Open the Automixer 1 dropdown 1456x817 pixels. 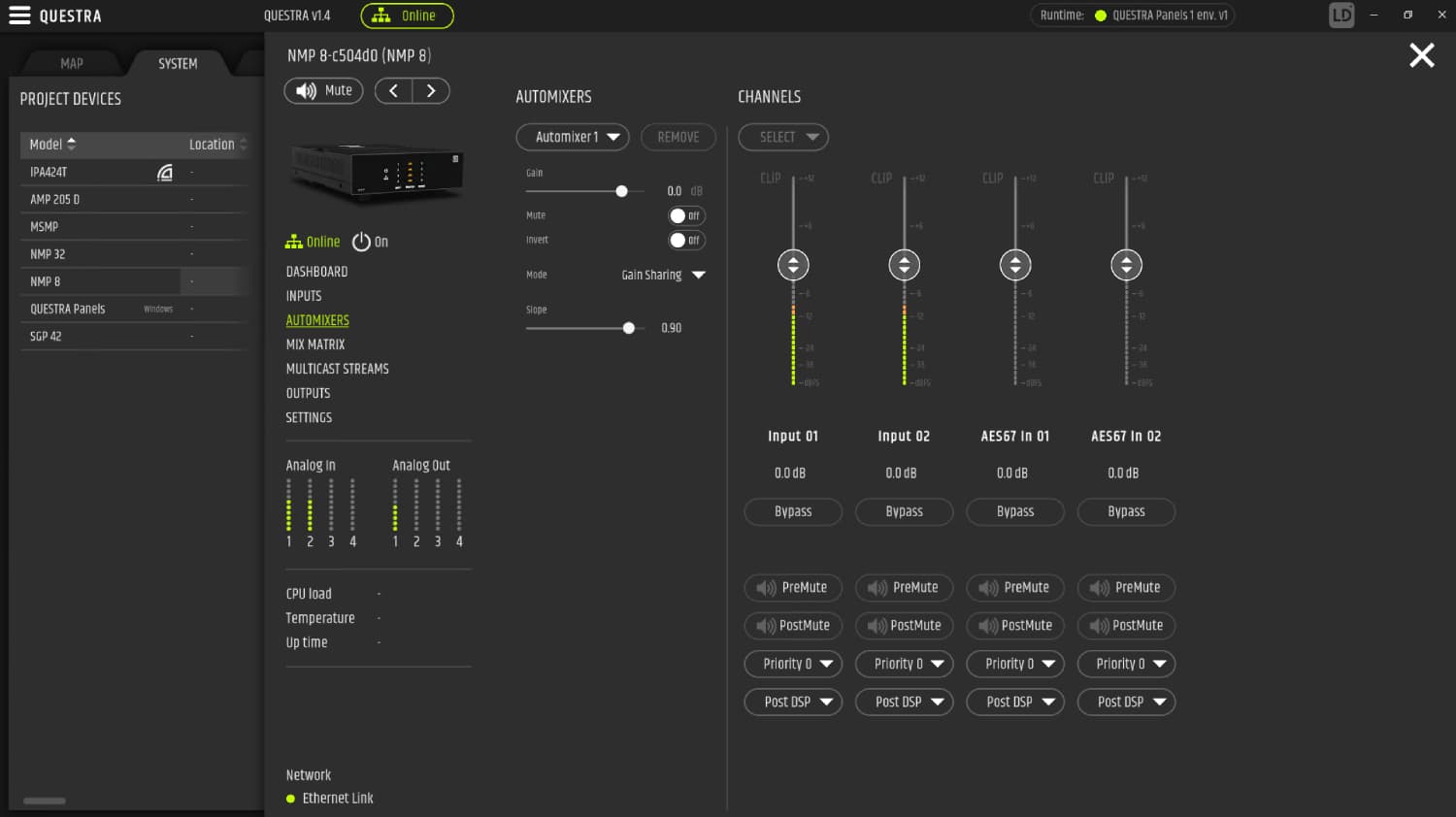point(572,137)
